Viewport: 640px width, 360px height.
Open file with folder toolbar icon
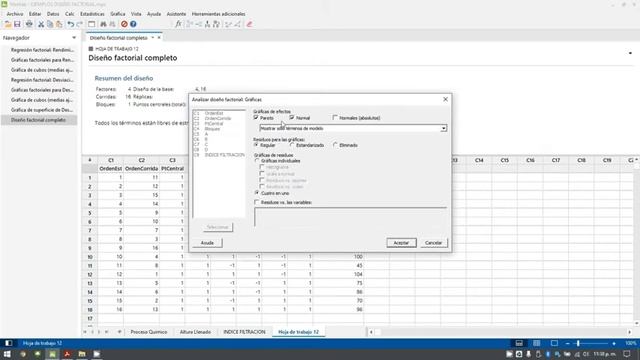click(8, 24)
